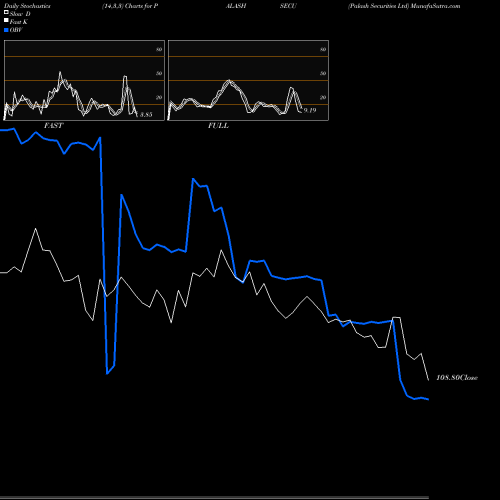The image size is (500, 500).
Task: Click the 'Palash Securities Ltd' MunafaSutra.com label
Action: pyautogui.click(x=404, y=6)
